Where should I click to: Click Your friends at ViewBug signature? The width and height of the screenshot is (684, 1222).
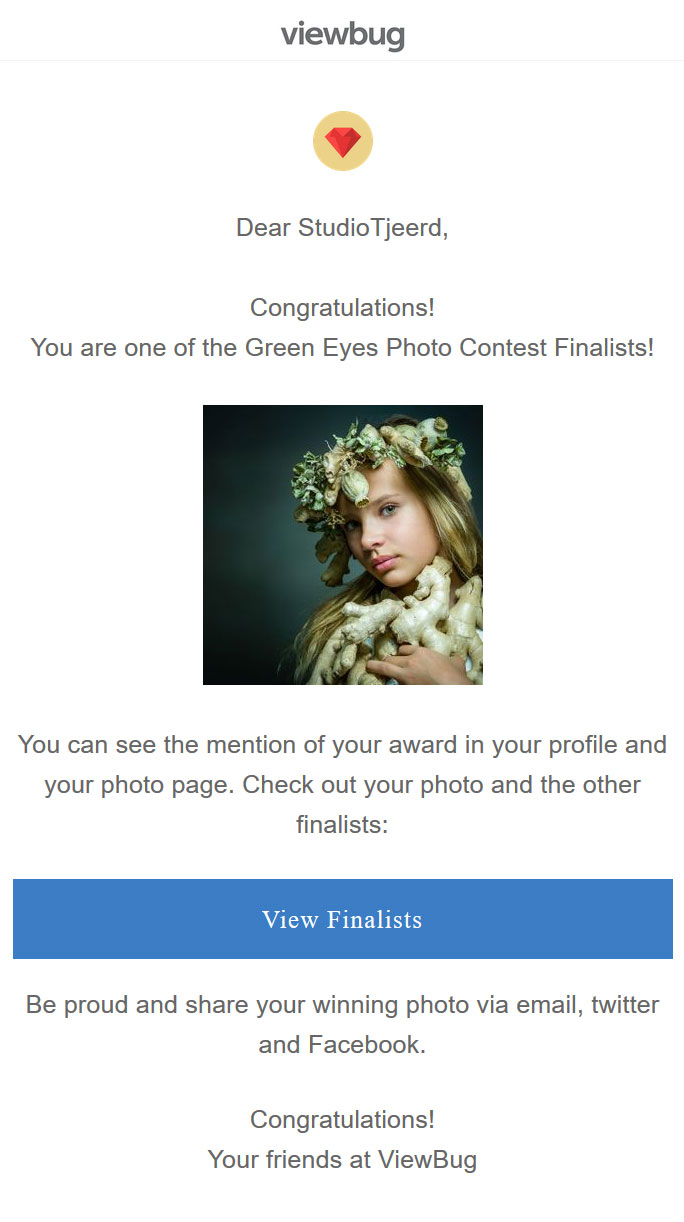(342, 1160)
